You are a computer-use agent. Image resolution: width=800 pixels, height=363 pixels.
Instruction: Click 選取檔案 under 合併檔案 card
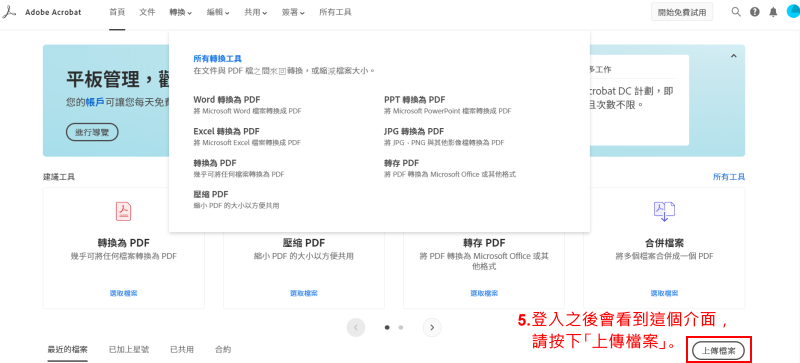[664, 293]
